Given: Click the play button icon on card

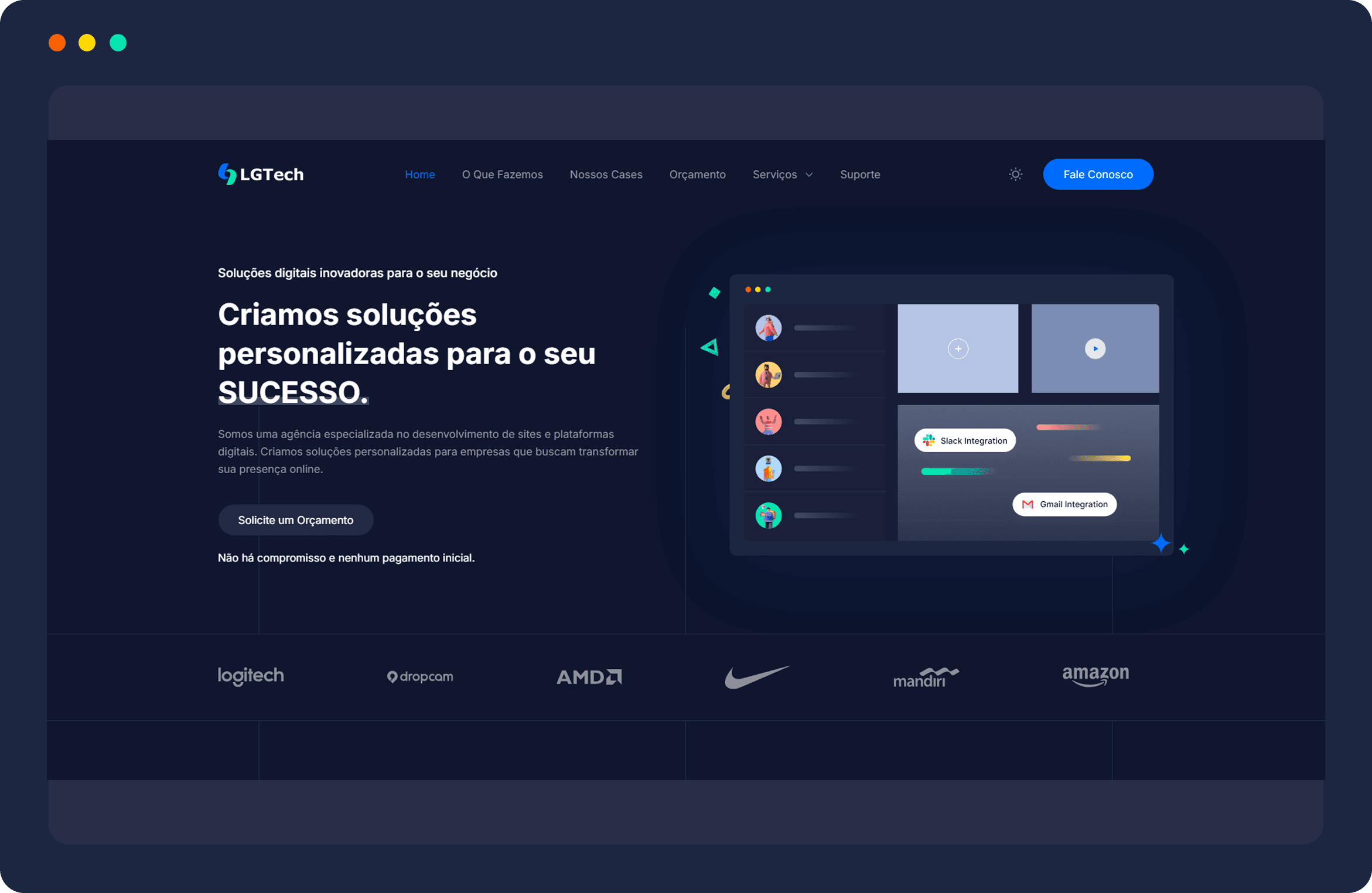Looking at the screenshot, I should 1096,349.
